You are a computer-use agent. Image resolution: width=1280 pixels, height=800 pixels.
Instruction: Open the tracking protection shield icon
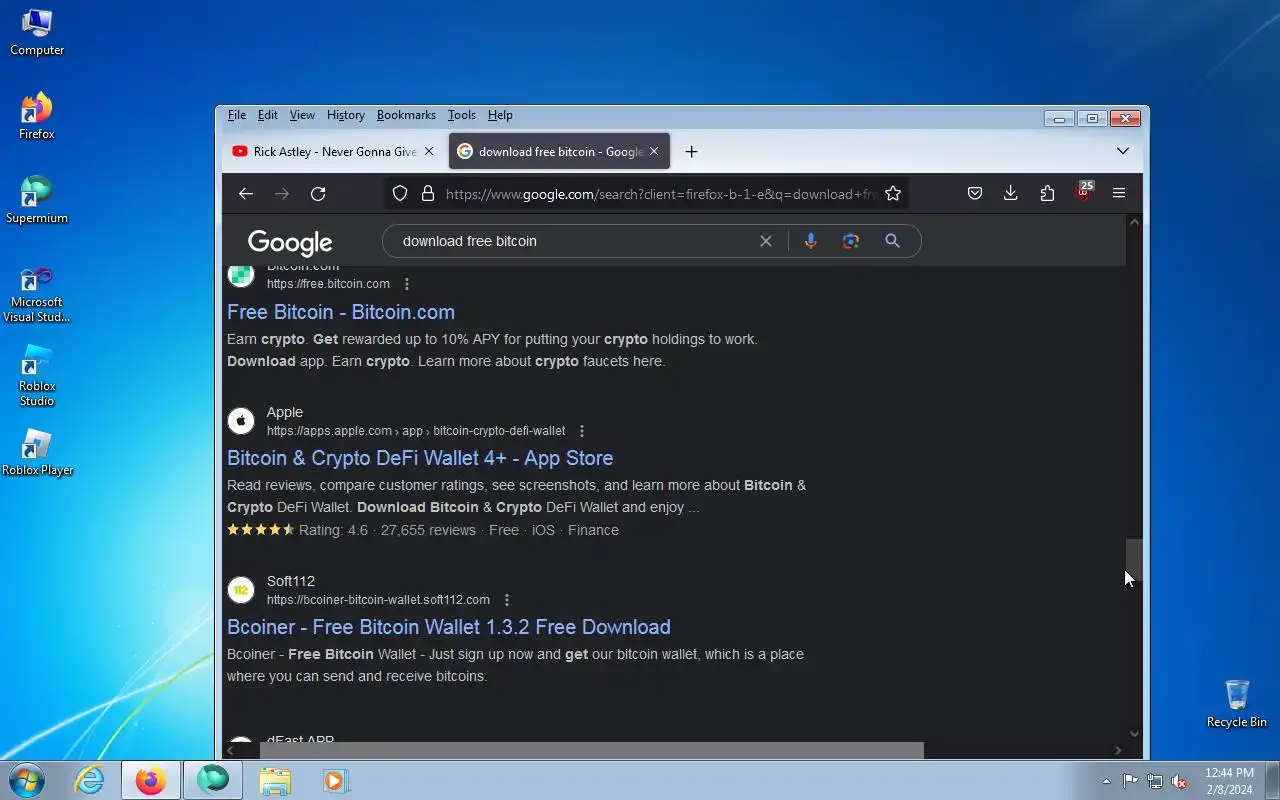tap(400, 194)
